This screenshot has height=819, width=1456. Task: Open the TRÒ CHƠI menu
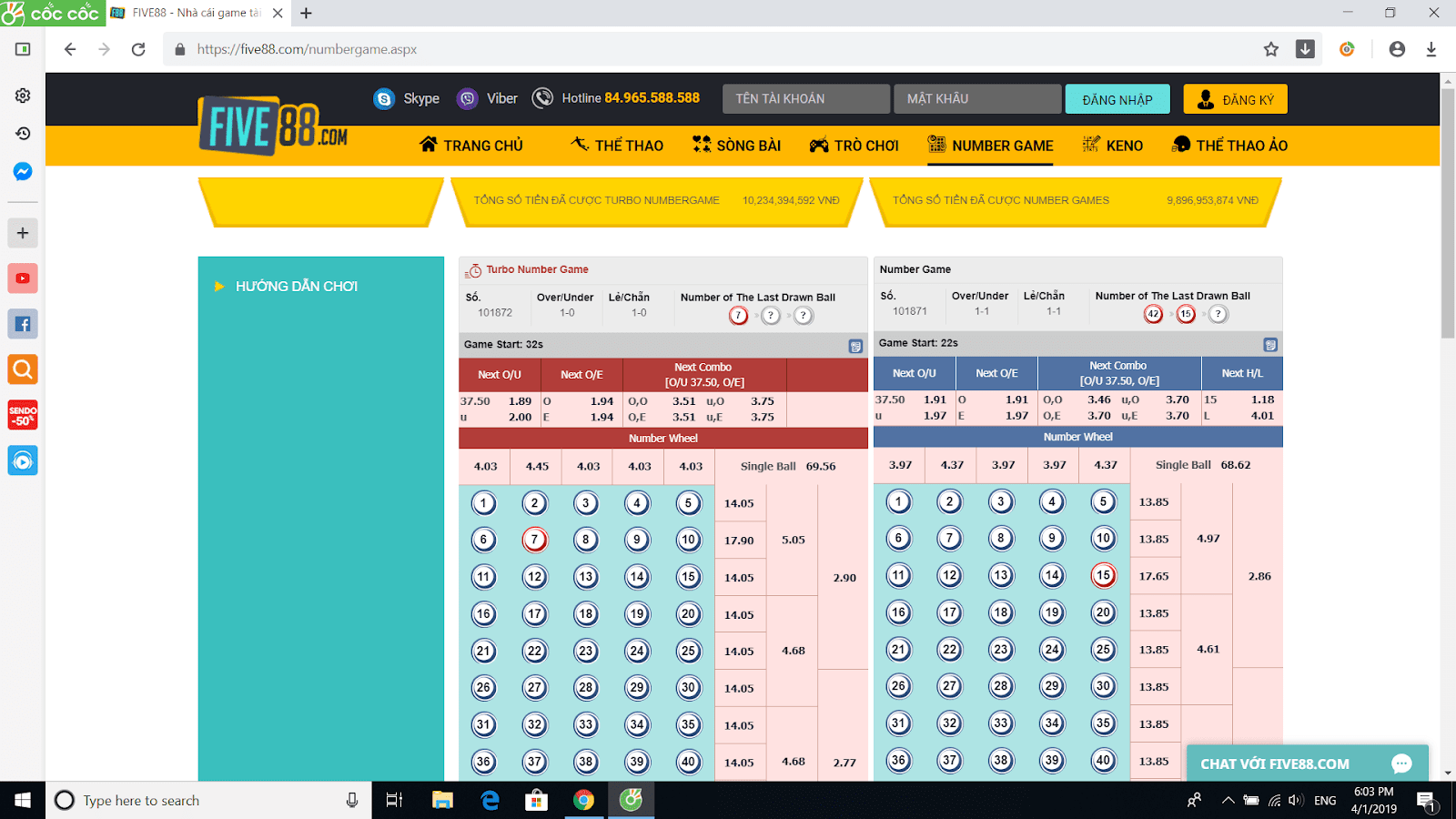pos(854,146)
